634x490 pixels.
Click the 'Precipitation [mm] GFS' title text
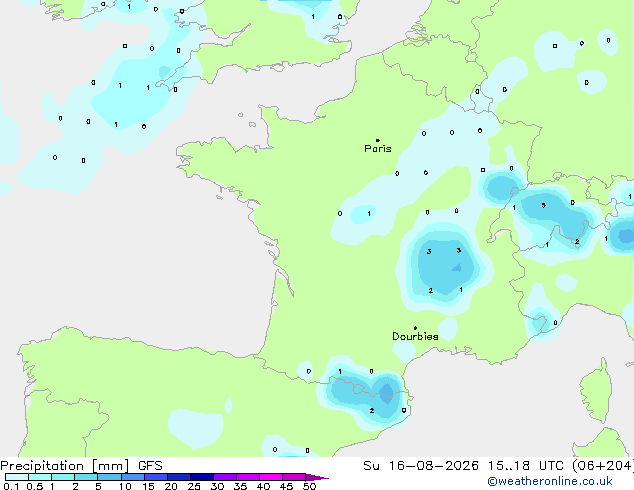(x=81, y=466)
